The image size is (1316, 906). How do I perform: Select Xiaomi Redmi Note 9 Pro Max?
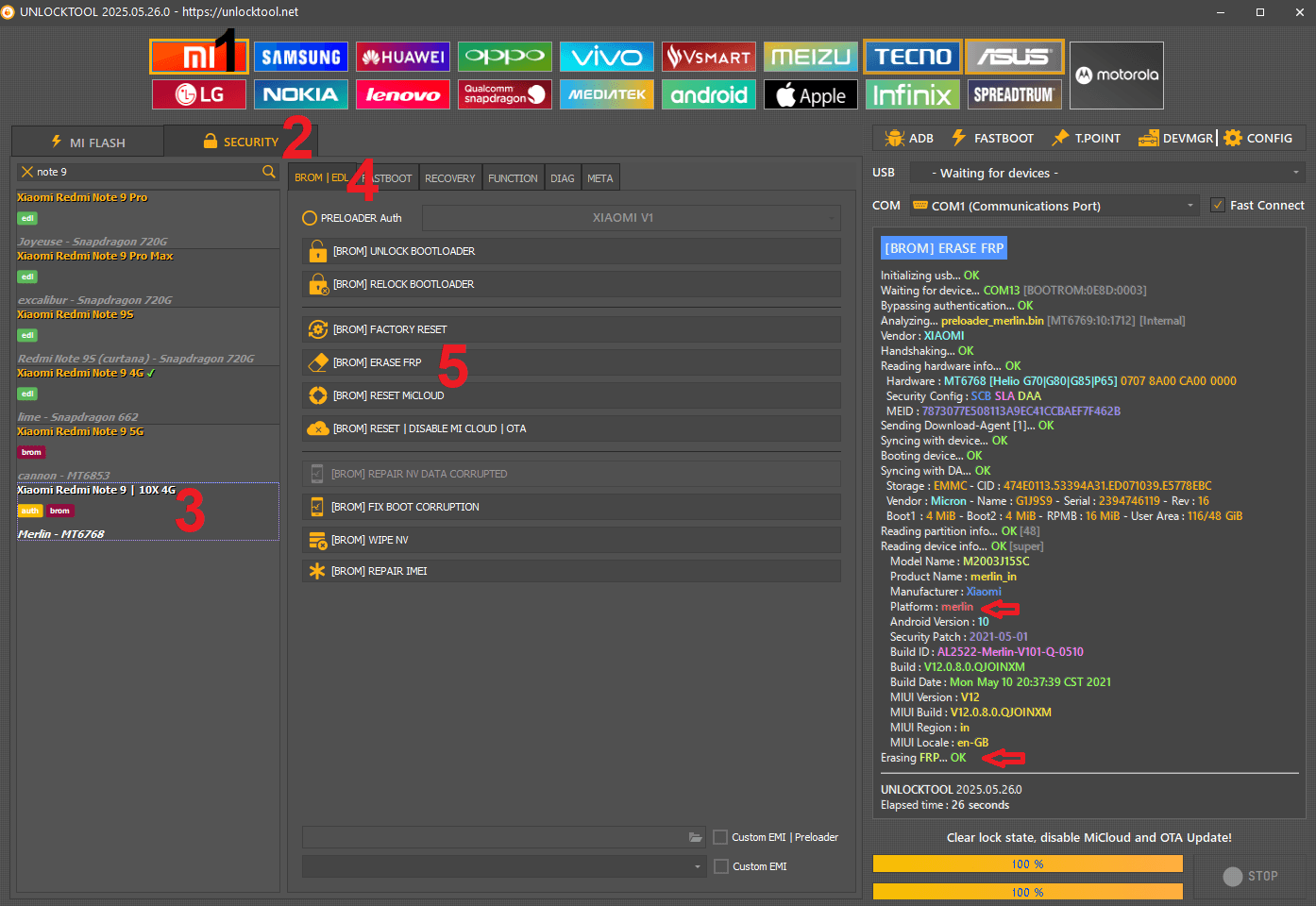(94, 257)
